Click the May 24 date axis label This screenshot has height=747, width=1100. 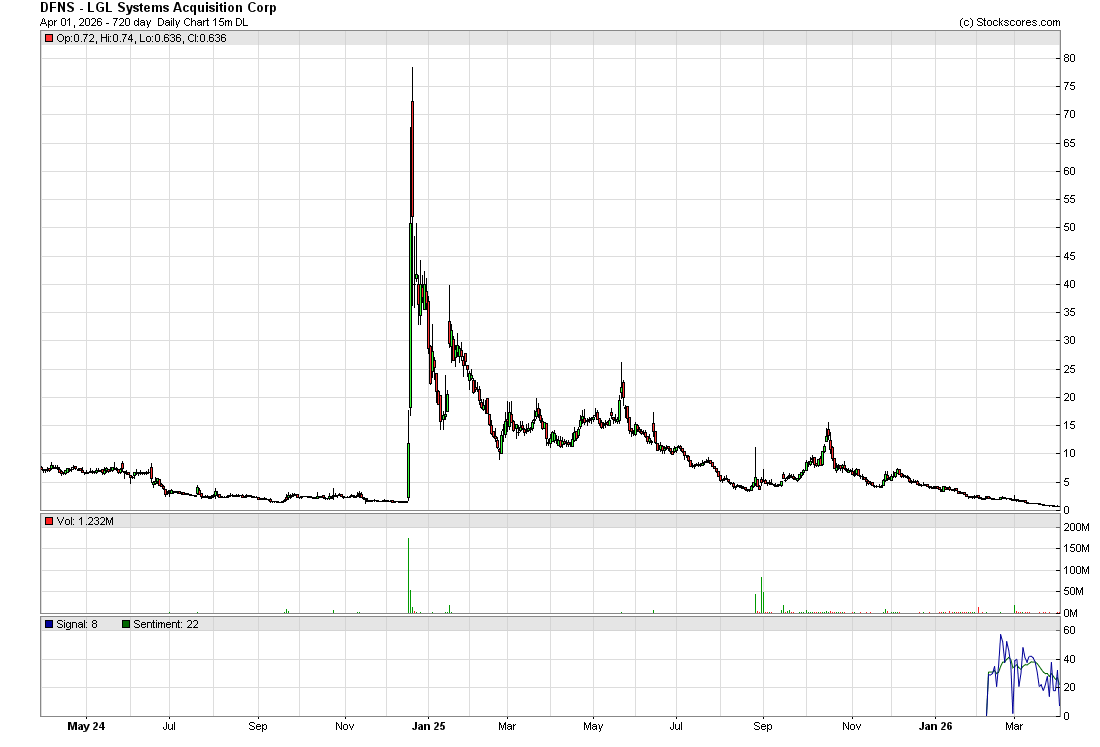click(86, 726)
